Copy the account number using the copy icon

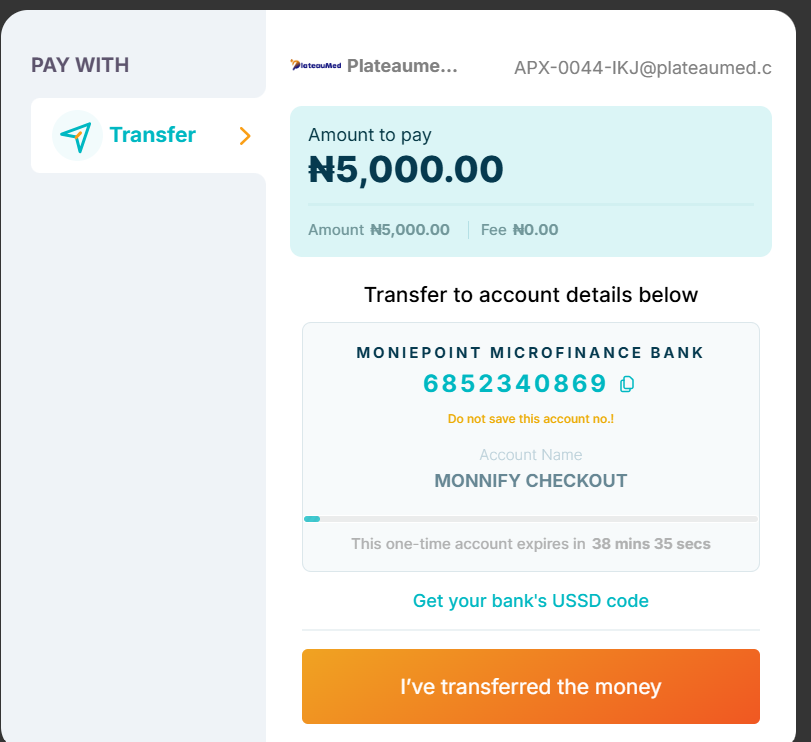627,384
